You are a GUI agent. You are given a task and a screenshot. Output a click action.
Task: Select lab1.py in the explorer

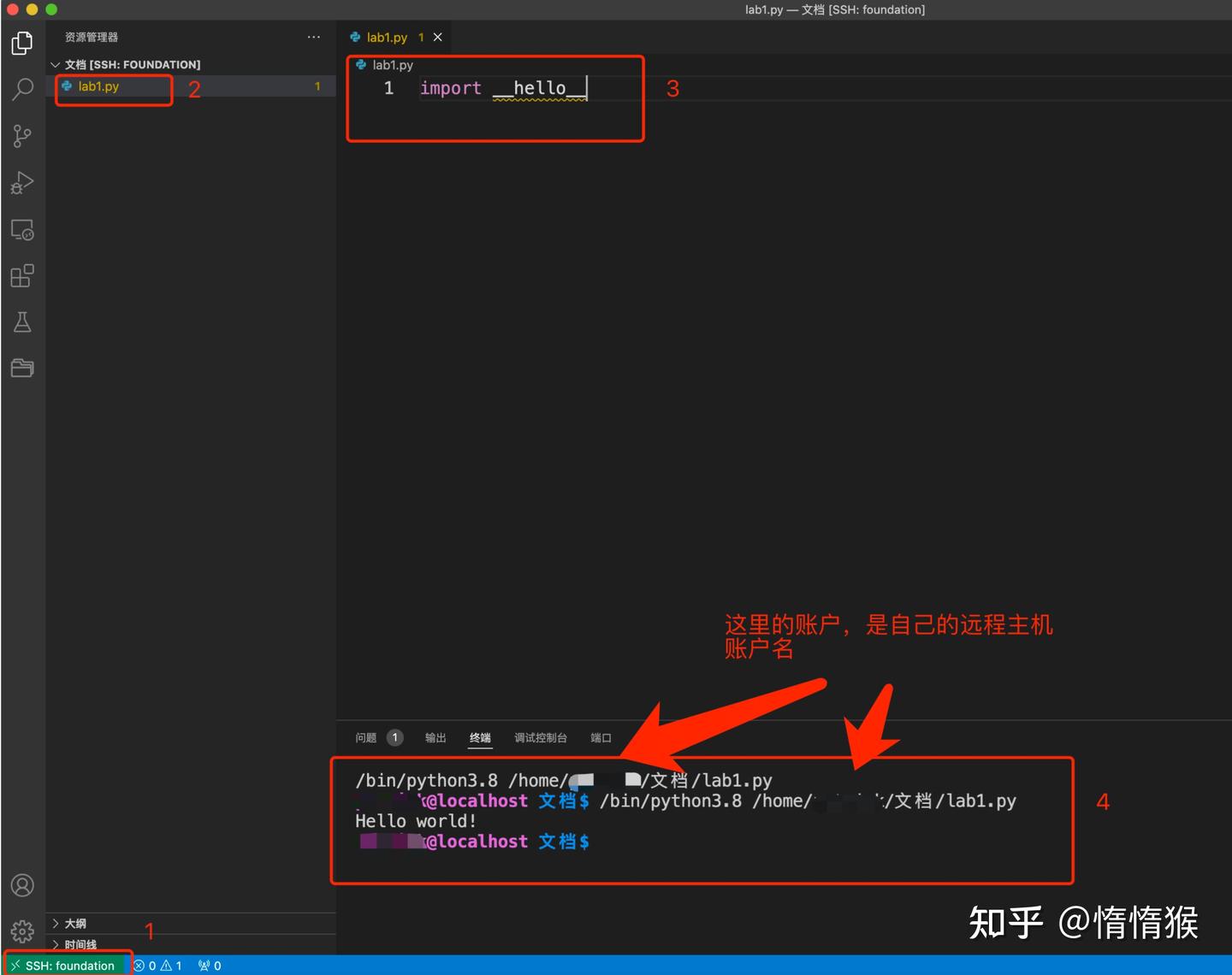click(98, 86)
